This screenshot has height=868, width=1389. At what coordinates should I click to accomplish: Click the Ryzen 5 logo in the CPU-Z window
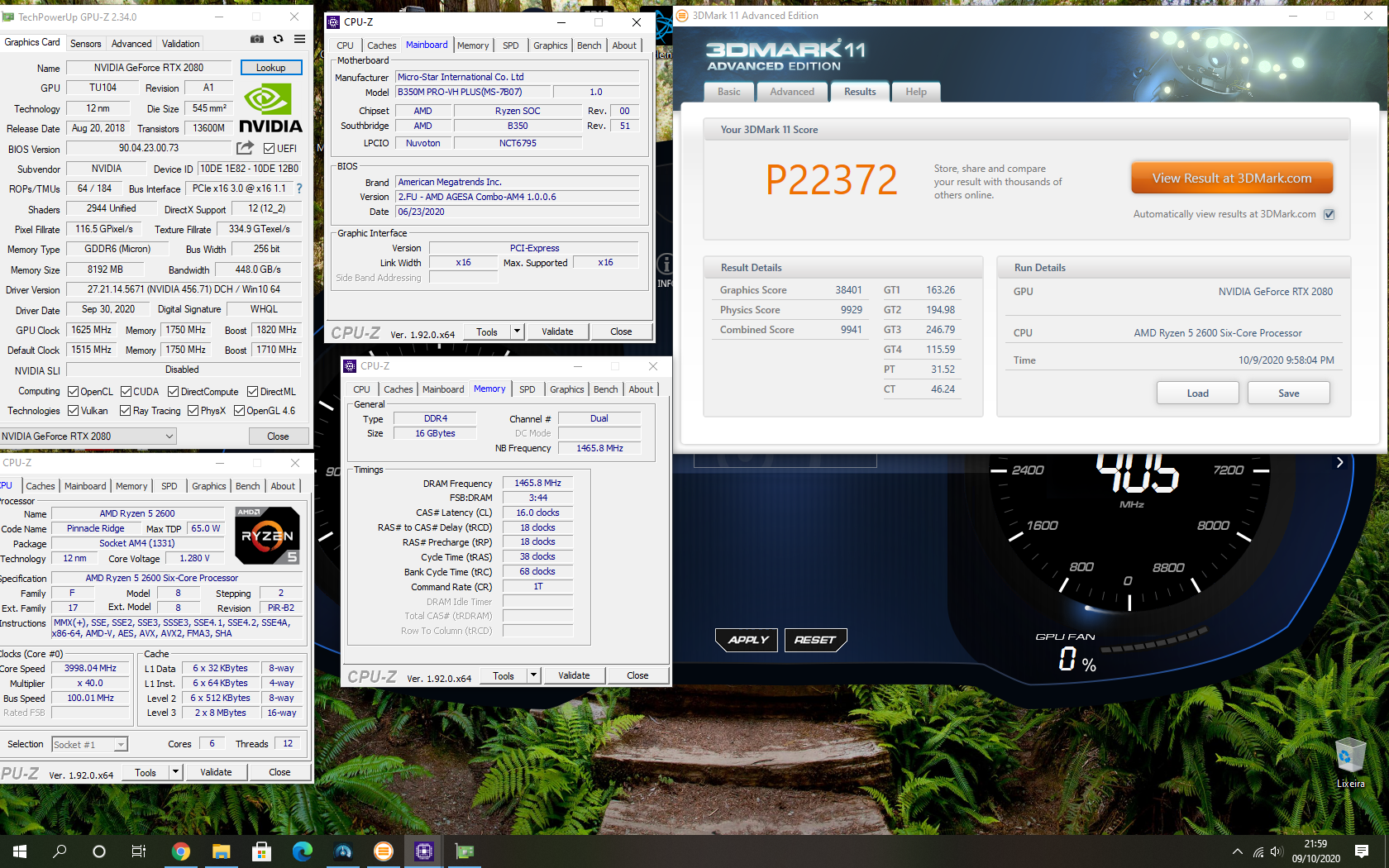tap(267, 536)
